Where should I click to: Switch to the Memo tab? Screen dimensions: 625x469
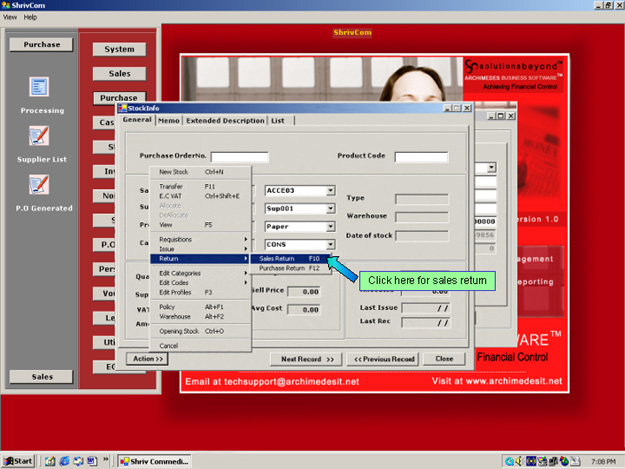click(169, 120)
